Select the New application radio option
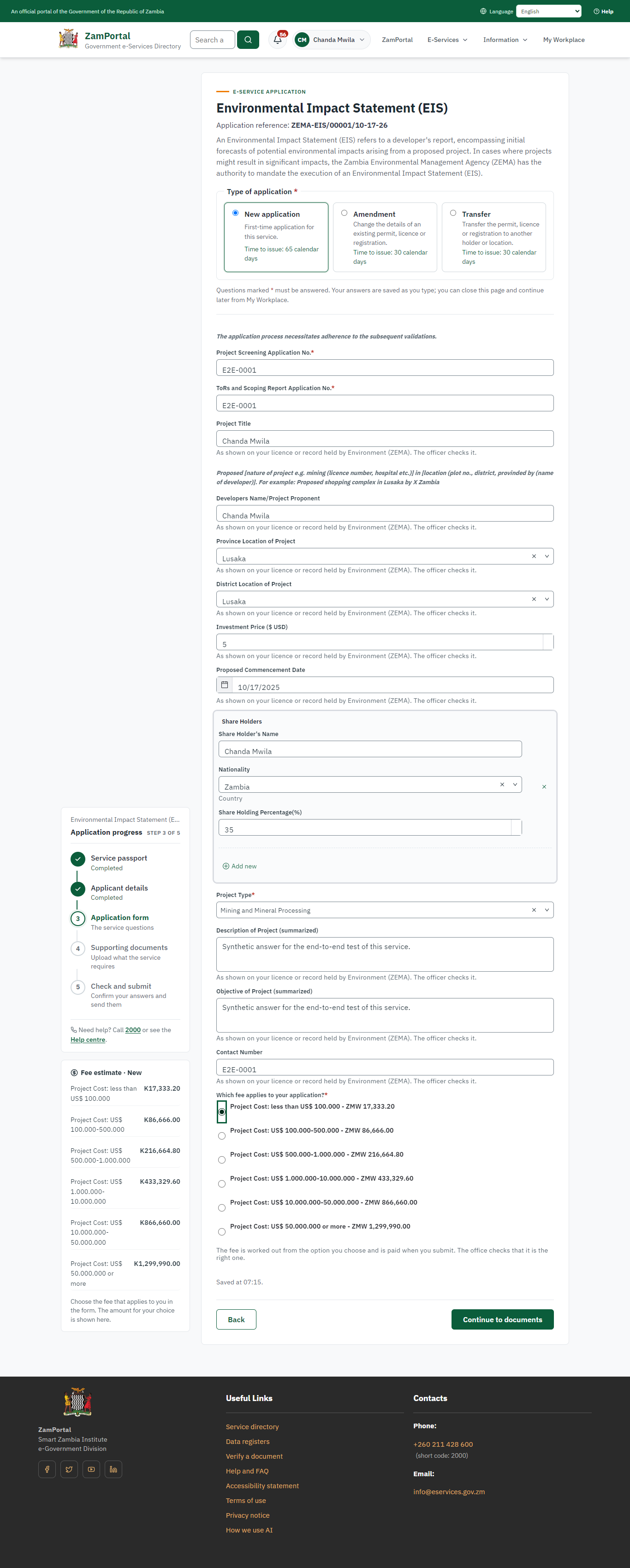 pos(236,213)
